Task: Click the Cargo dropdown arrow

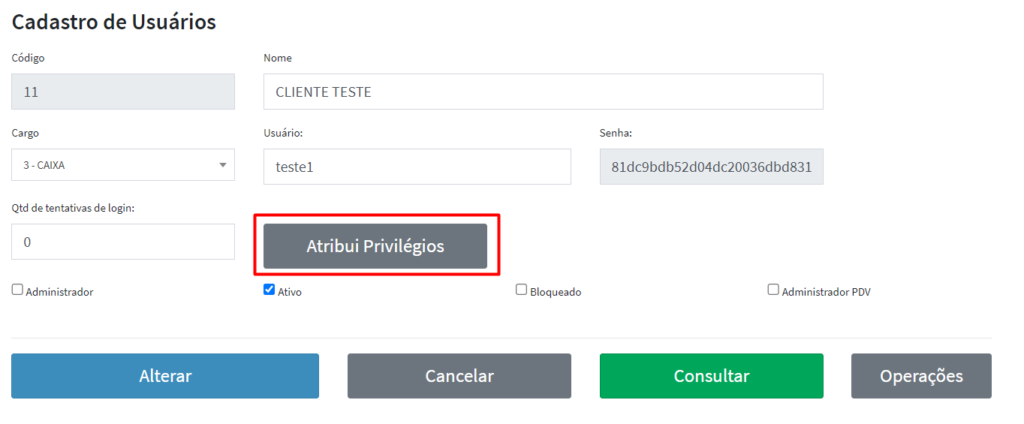Action: point(222,166)
